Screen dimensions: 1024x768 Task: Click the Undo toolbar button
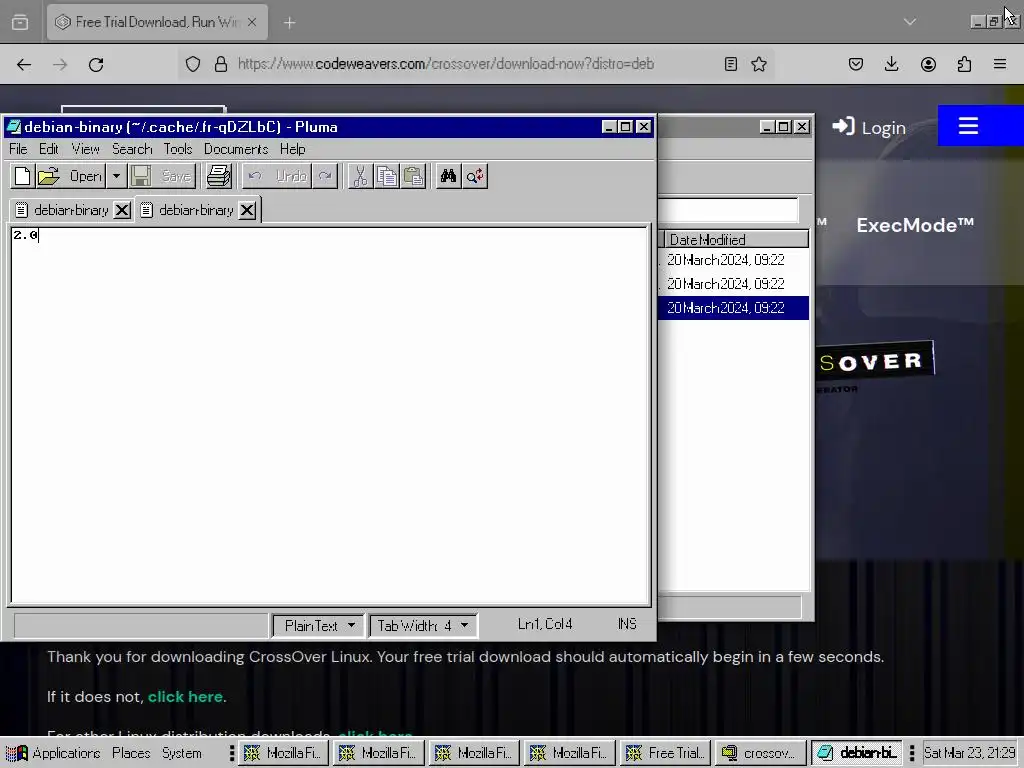(278, 176)
